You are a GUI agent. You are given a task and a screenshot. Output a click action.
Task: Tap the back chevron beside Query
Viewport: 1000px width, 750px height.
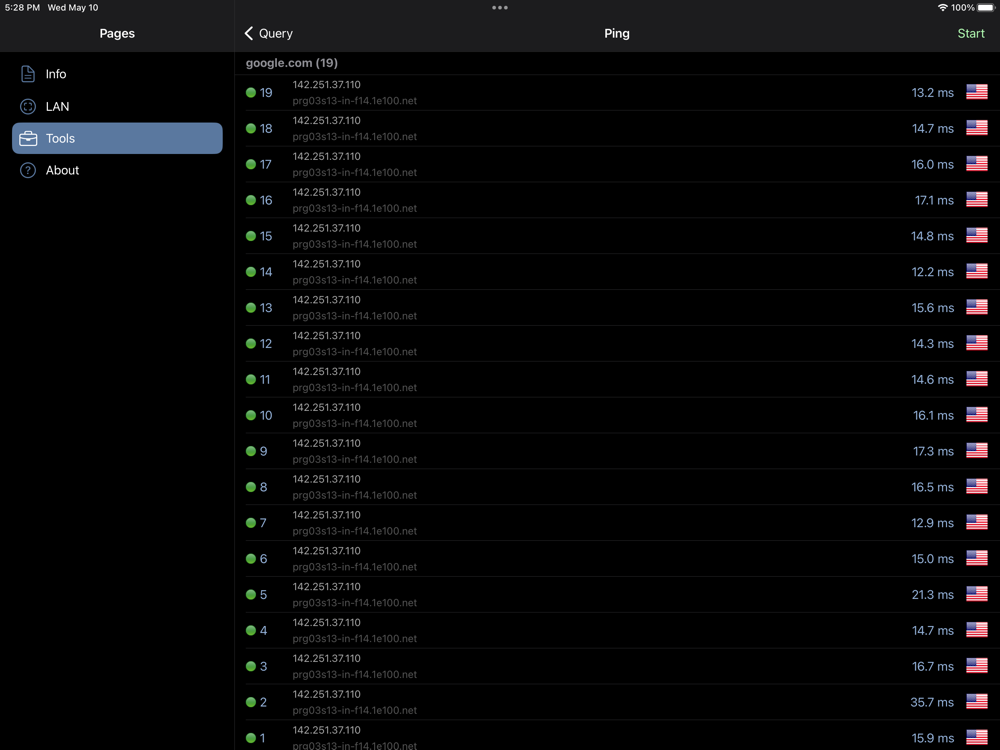tap(249, 33)
